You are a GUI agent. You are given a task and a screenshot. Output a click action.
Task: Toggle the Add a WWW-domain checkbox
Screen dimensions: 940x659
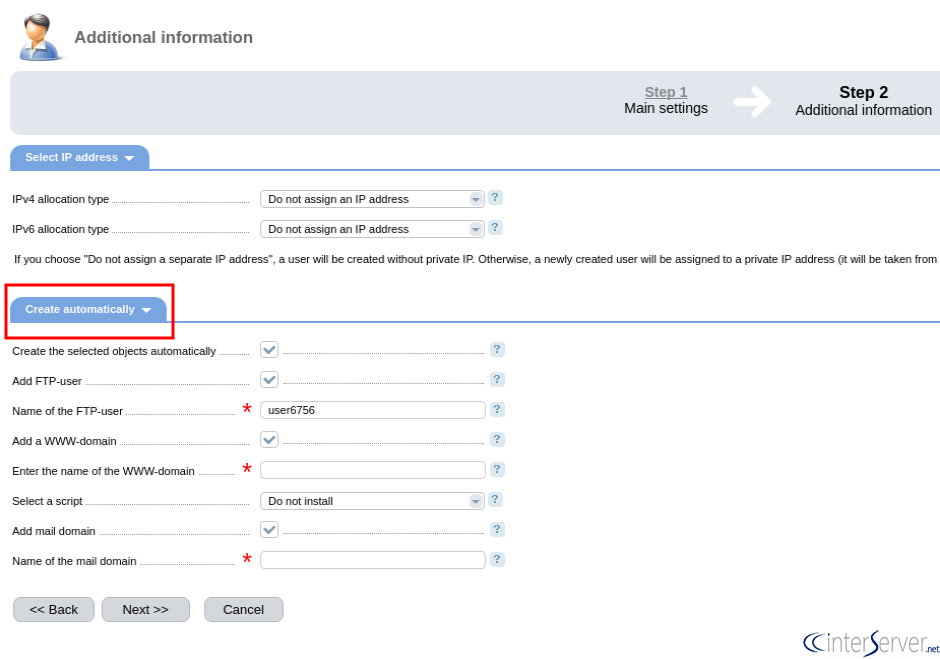click(x=269, y=440)
